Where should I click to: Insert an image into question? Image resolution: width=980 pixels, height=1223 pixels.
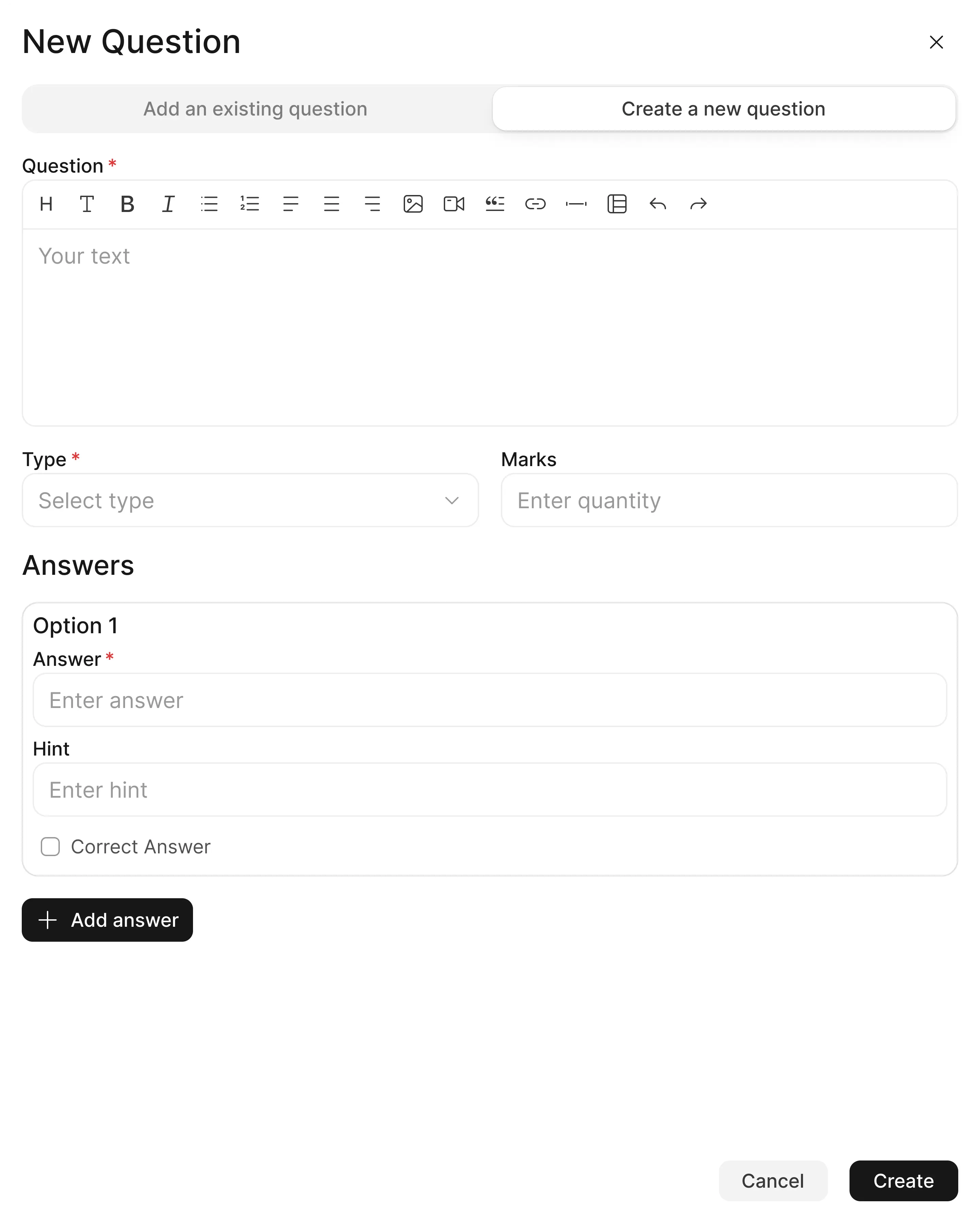click(x=413, y=203)
